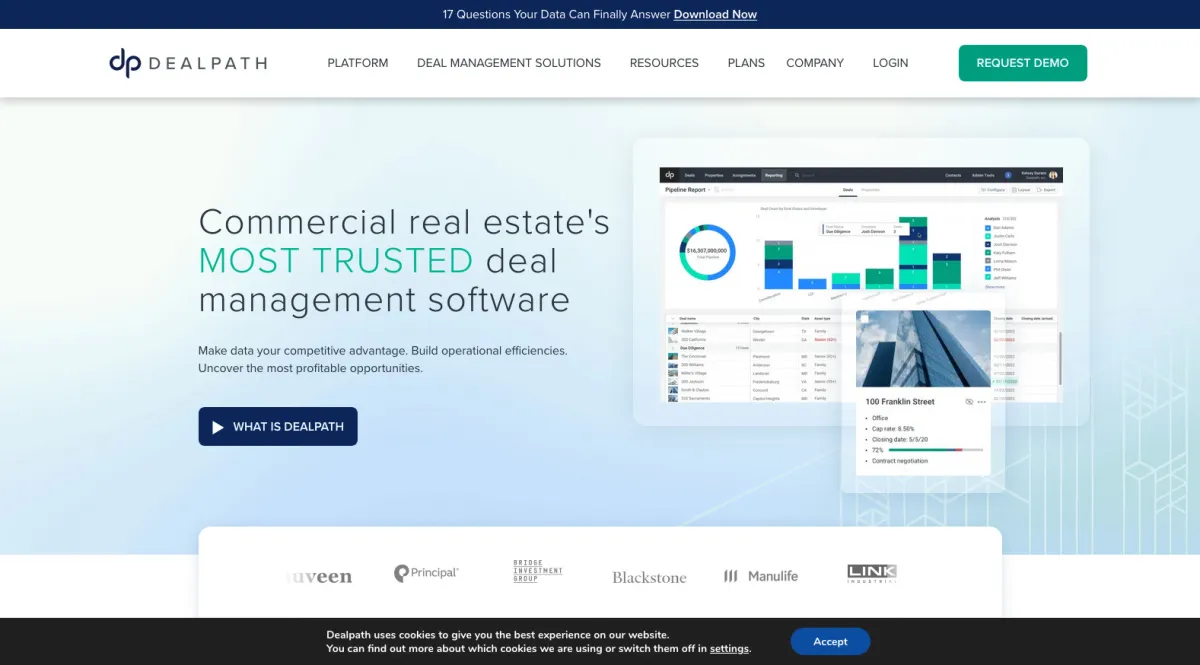Click the 72% progress bar

point(936,450)
